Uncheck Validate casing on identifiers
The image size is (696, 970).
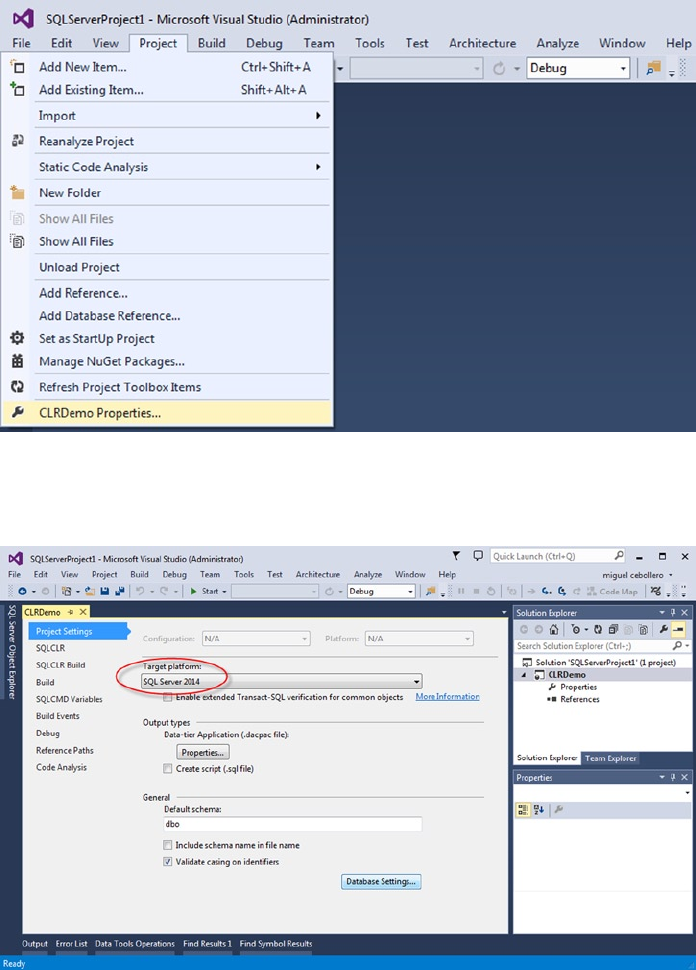point(167,862)
